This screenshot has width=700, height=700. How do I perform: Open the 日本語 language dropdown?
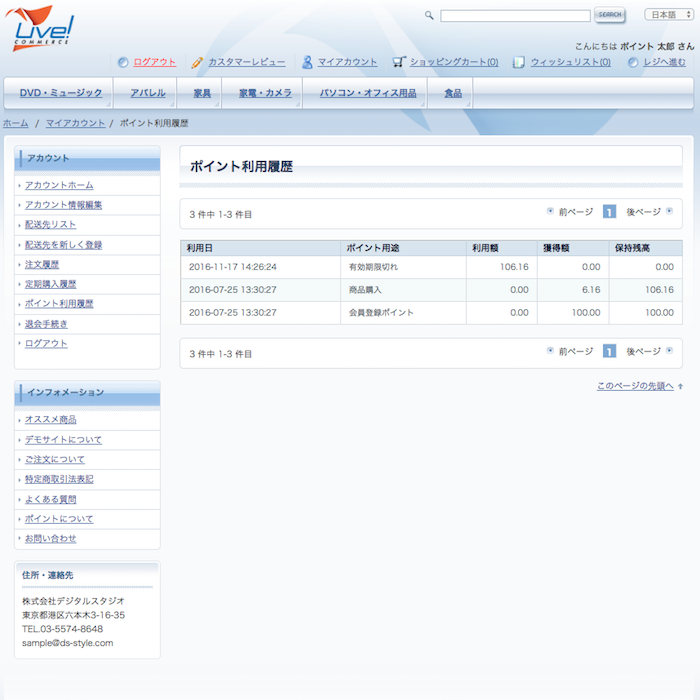click(669, 15)
